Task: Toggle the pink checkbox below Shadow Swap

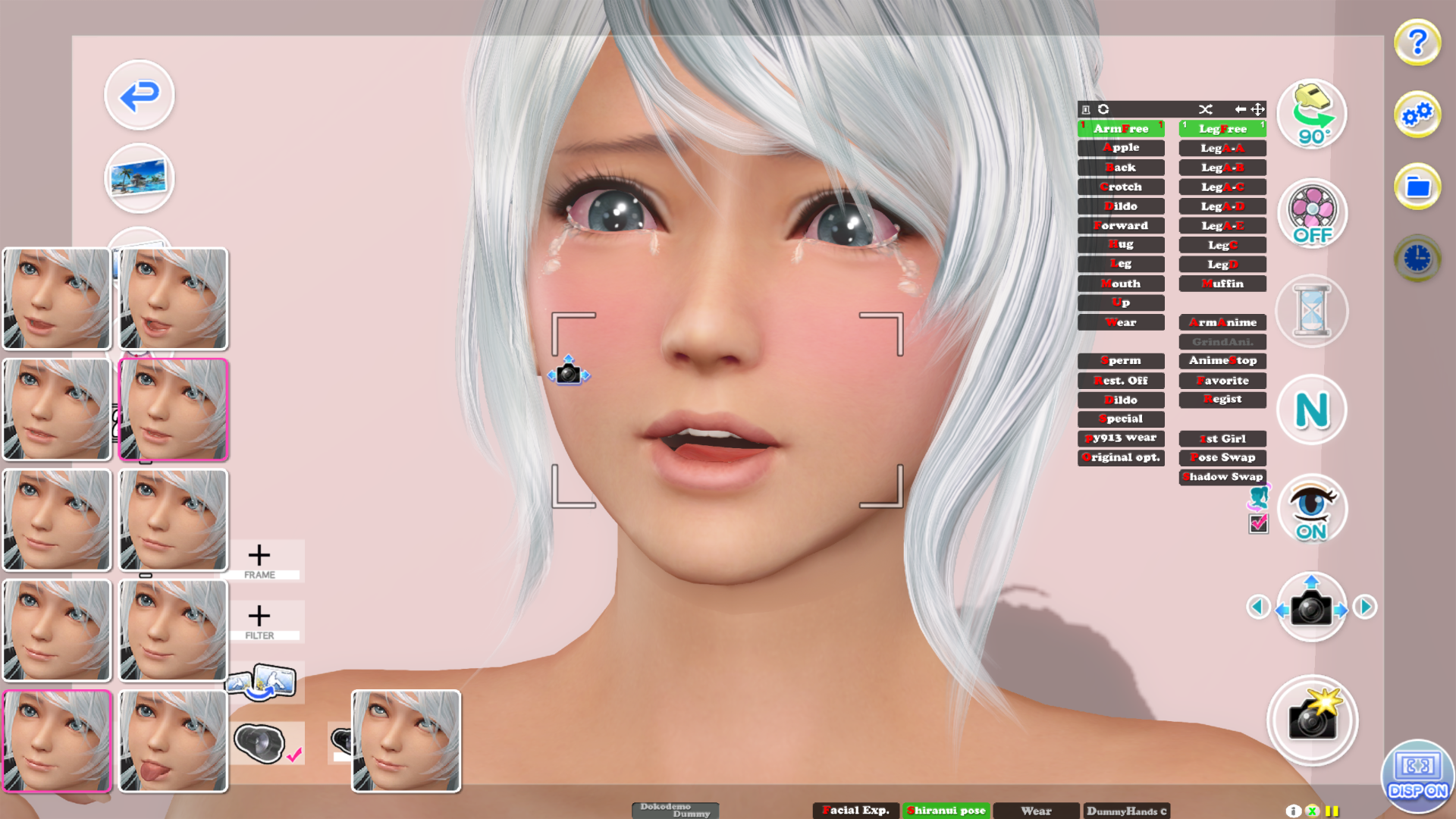Action: [1258, 523]
